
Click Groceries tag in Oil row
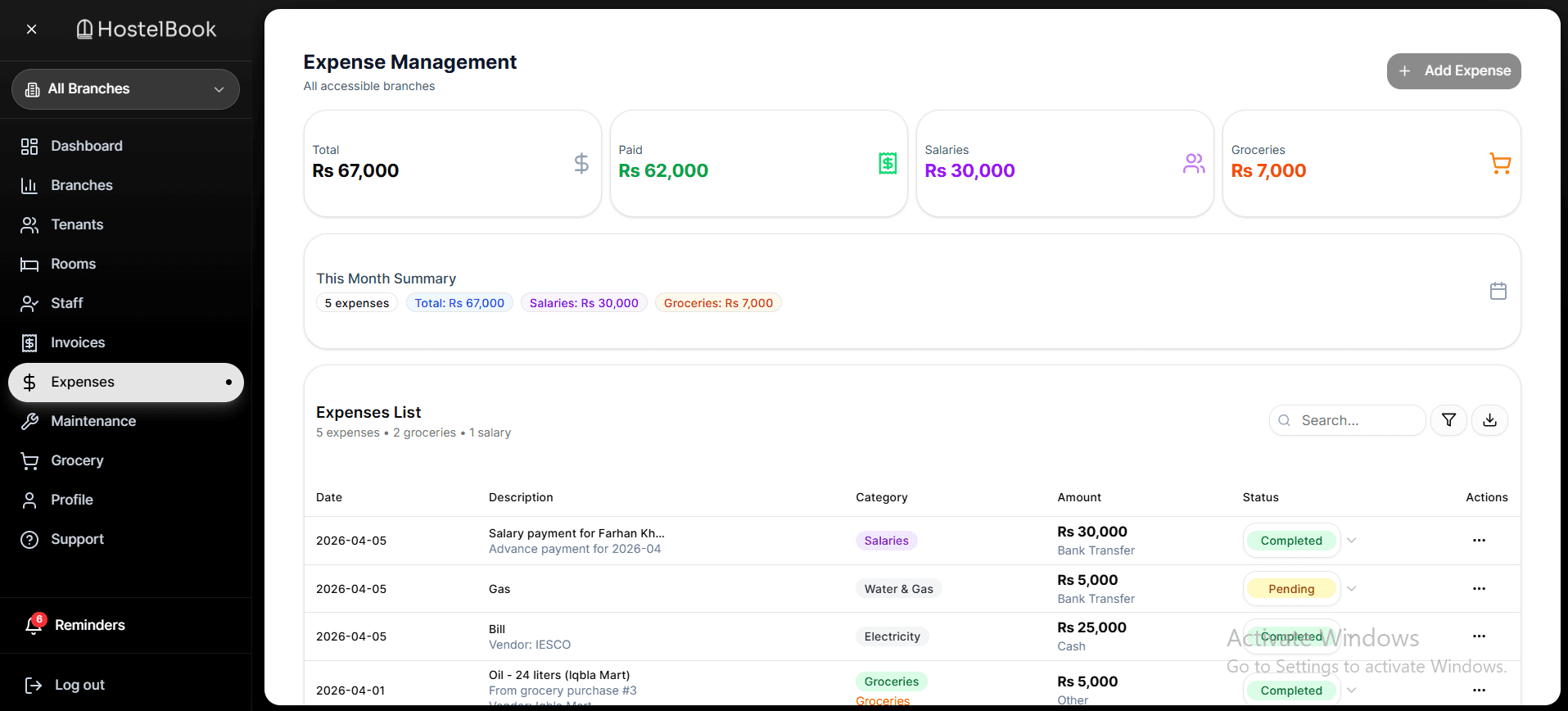click(x=892, y=682)
